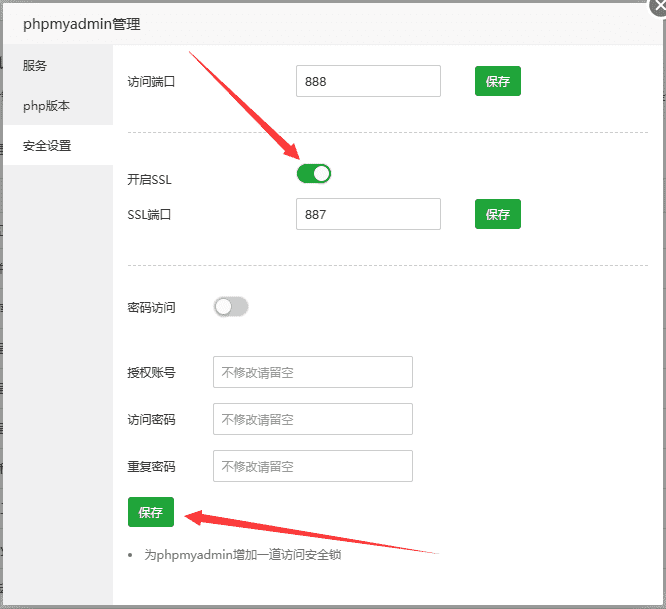This screenshot has width=666, height=609.
Task: Enable the 密码访问 toggle
Action: click(231, 307)
